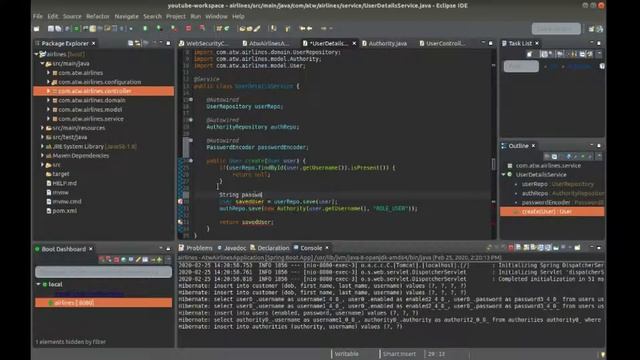Select HELP.md in Package Explorer
This screenshot has height=360, width=640.
pos(64,183)
